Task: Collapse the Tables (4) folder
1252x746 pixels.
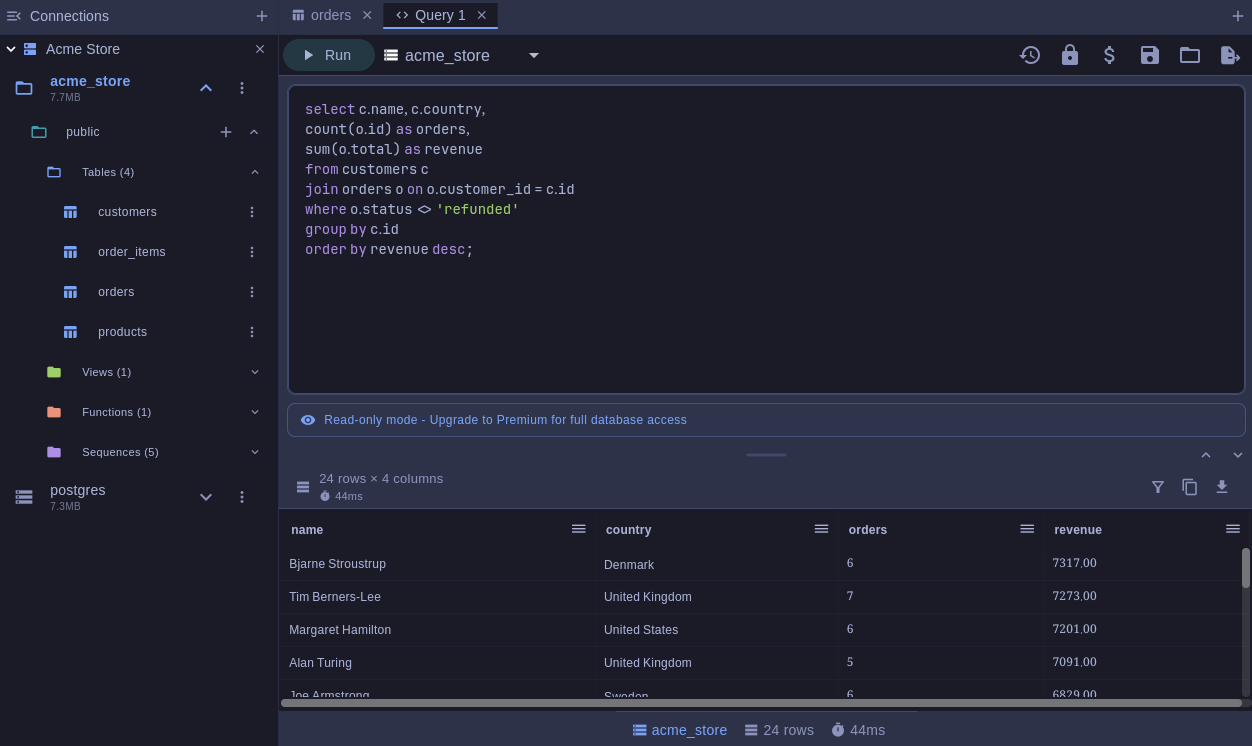Action: click(255, 172)
